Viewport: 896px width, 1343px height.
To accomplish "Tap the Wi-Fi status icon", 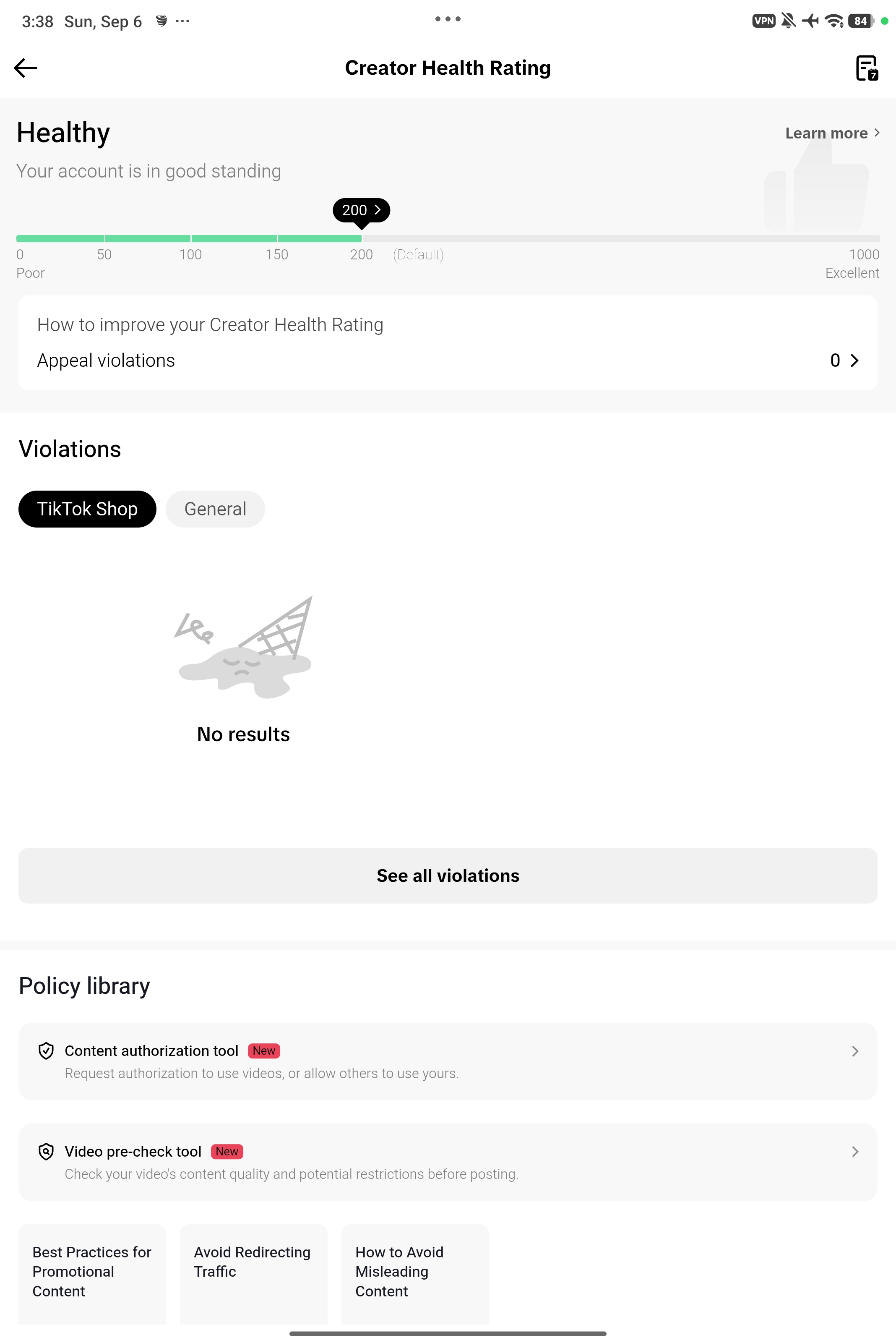I will pyautogui.click(x=834, y=21).
